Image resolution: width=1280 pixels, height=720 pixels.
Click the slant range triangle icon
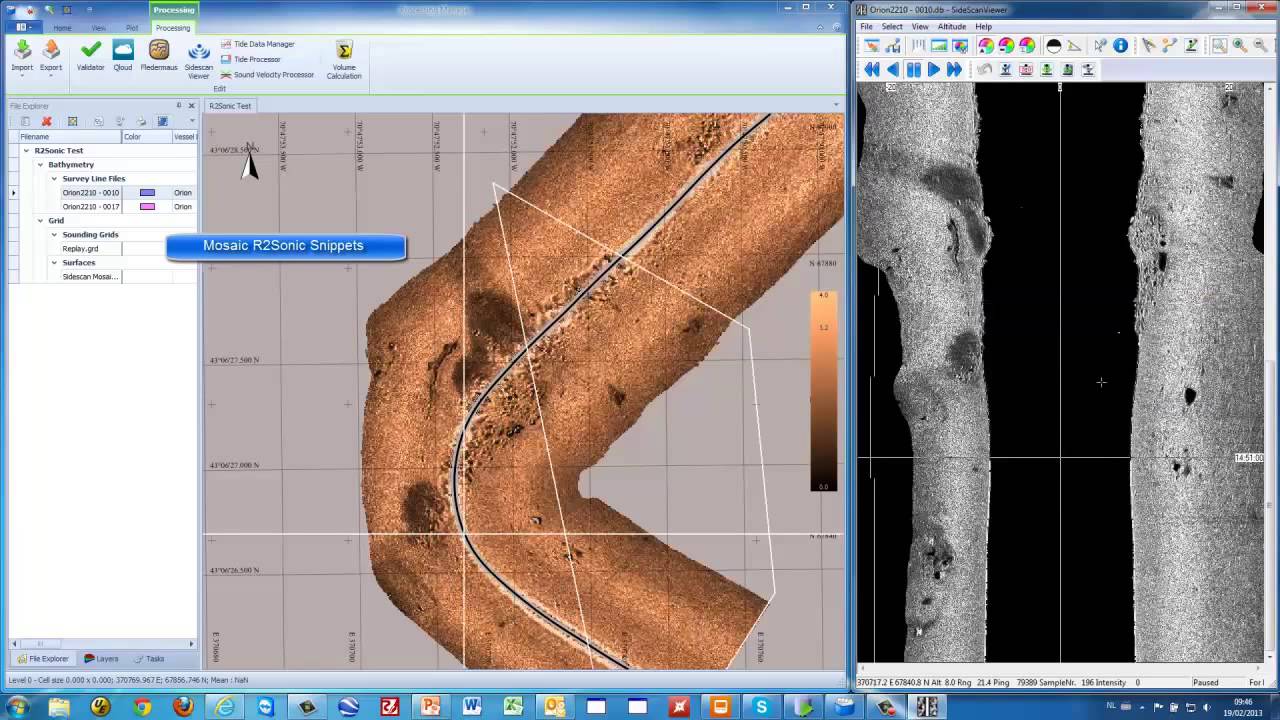coord(1074,46)
